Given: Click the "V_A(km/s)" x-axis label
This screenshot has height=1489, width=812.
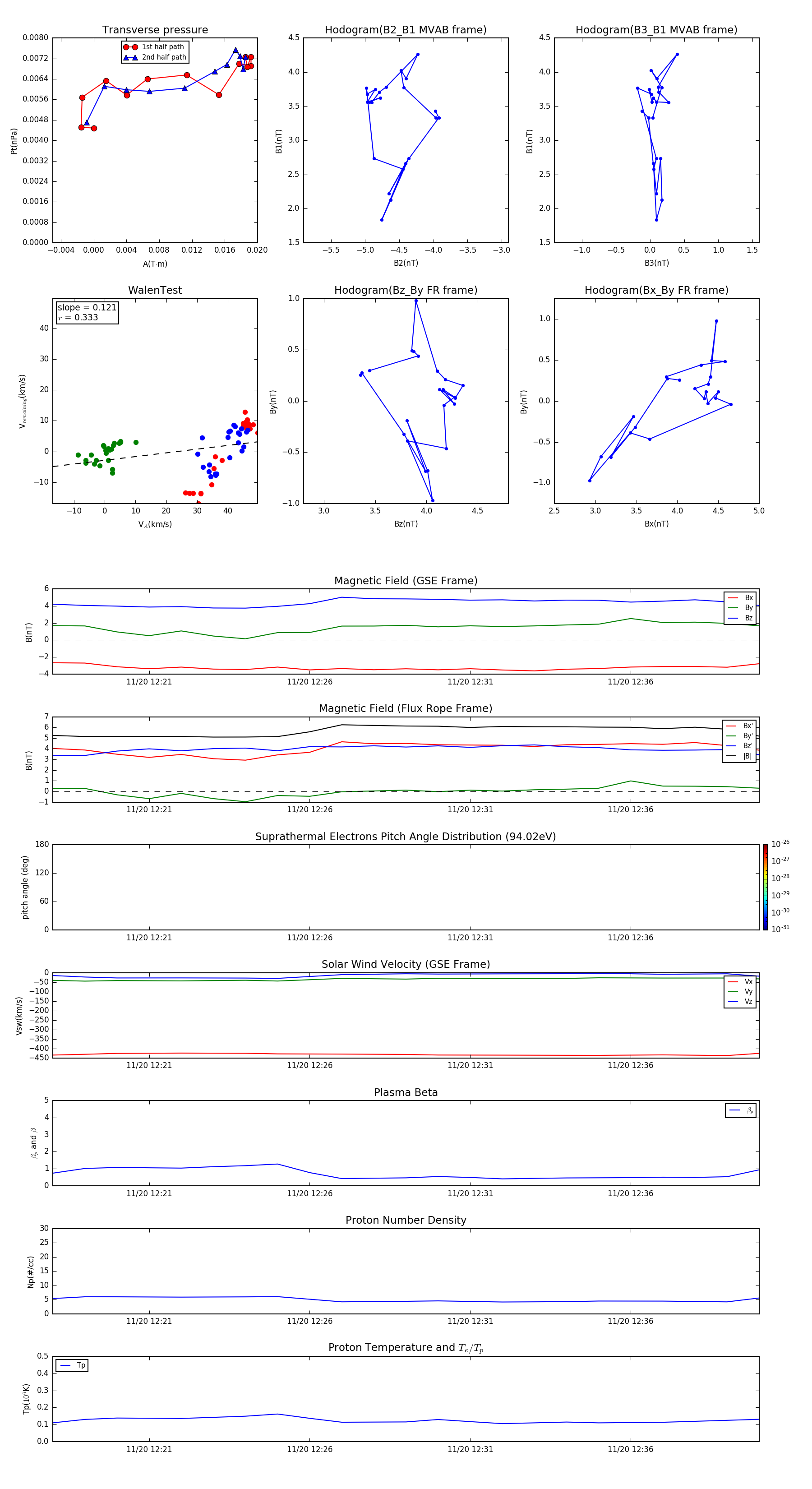Looking at the screenshot, I should click(155, 524).
